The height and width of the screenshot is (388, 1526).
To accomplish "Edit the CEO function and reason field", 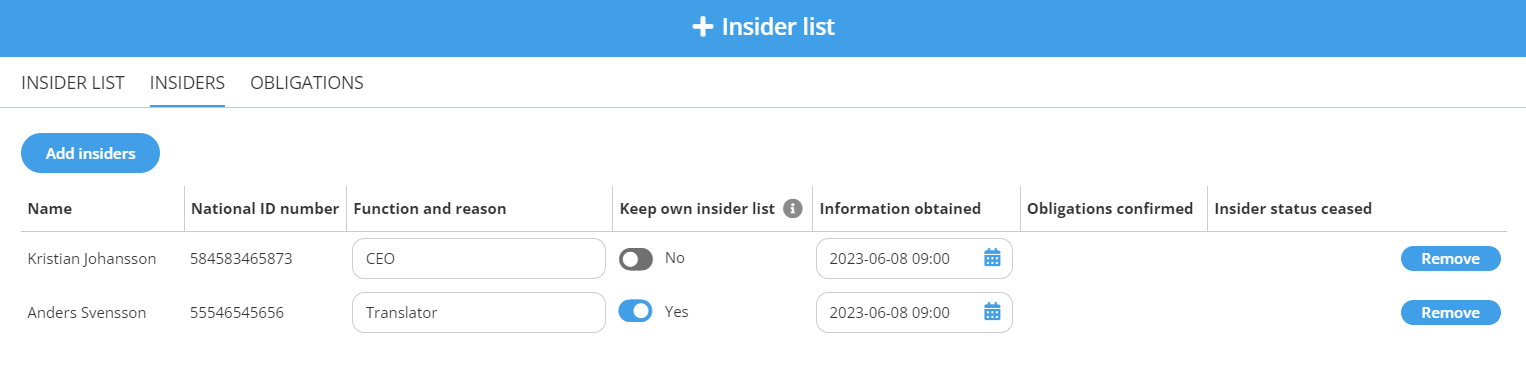I will pos(479,258).
